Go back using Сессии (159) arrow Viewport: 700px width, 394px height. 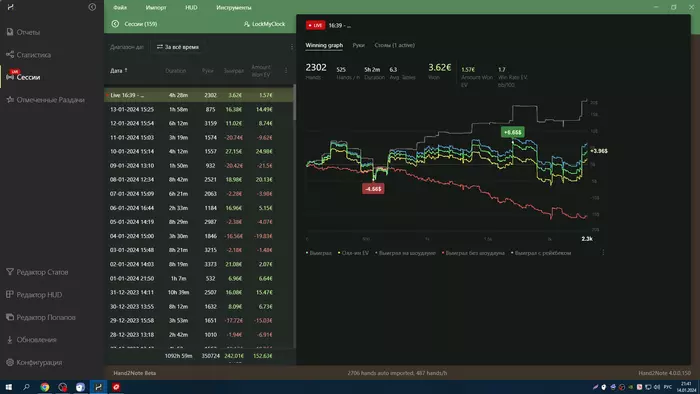pyautogui.click(x=115, y=24)
